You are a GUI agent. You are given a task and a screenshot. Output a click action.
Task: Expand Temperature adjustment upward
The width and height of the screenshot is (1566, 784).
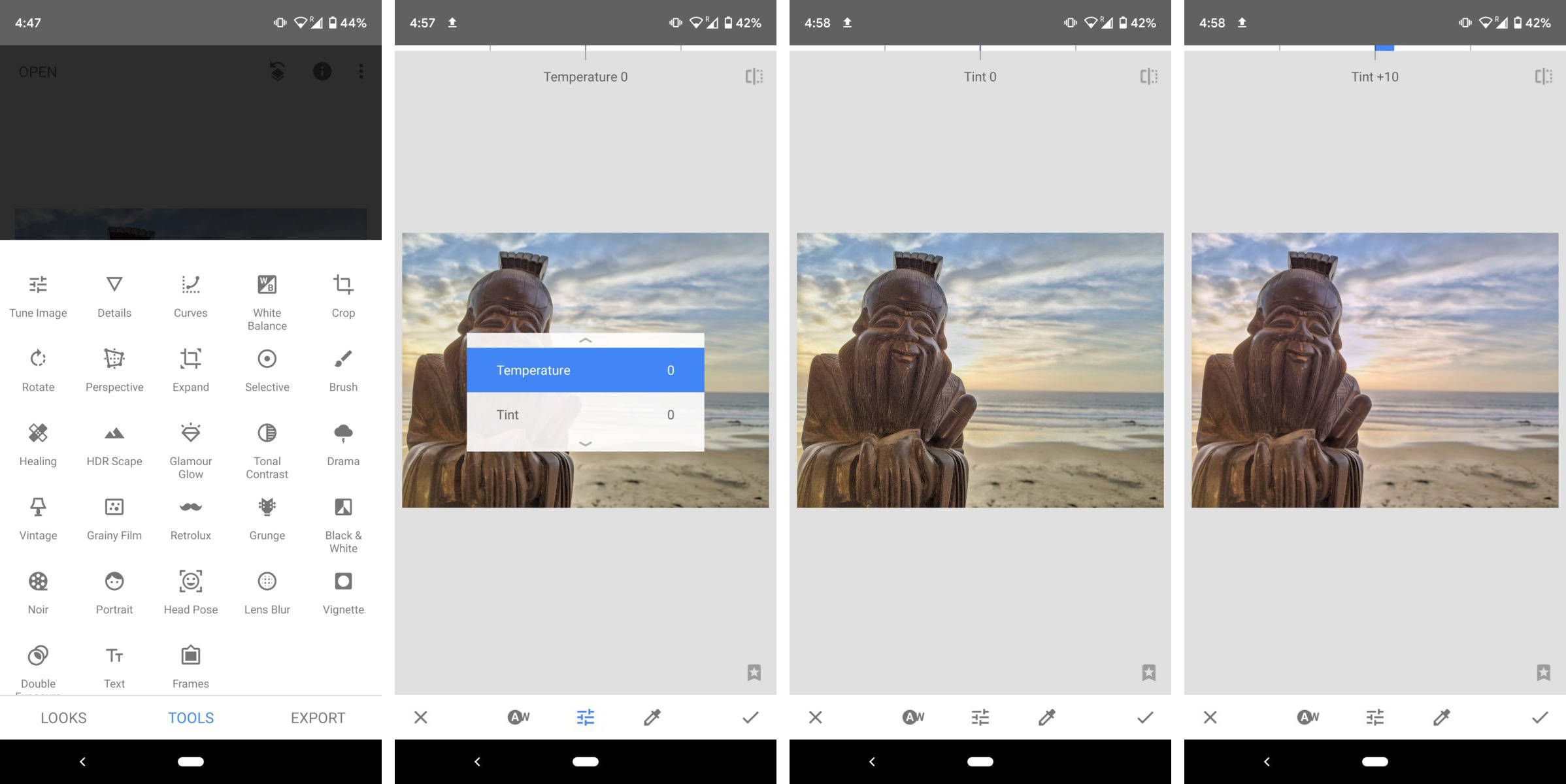(x=586, y=340)
